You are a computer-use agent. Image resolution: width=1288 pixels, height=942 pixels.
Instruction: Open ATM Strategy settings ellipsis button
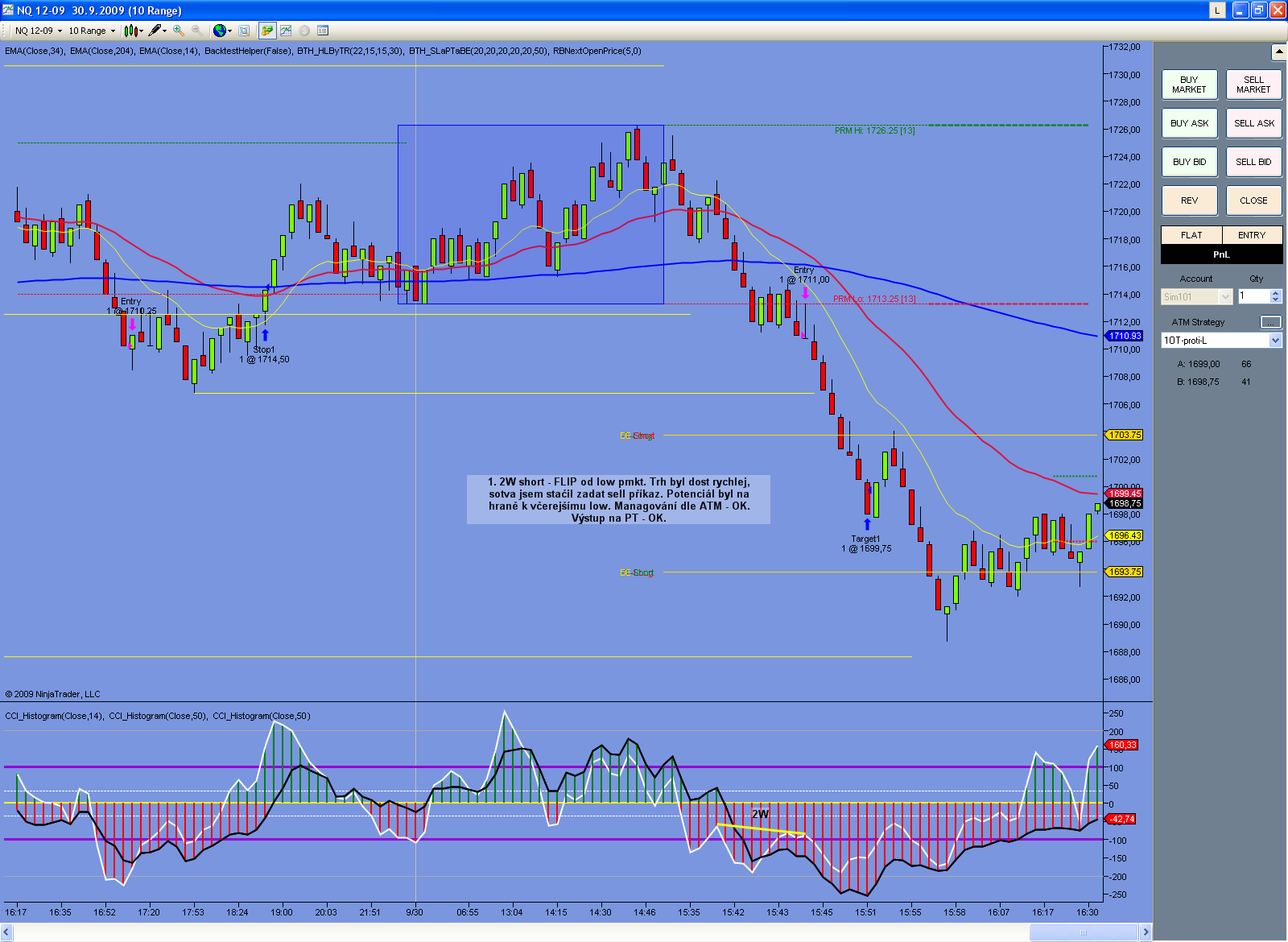tap(1270, 322)
